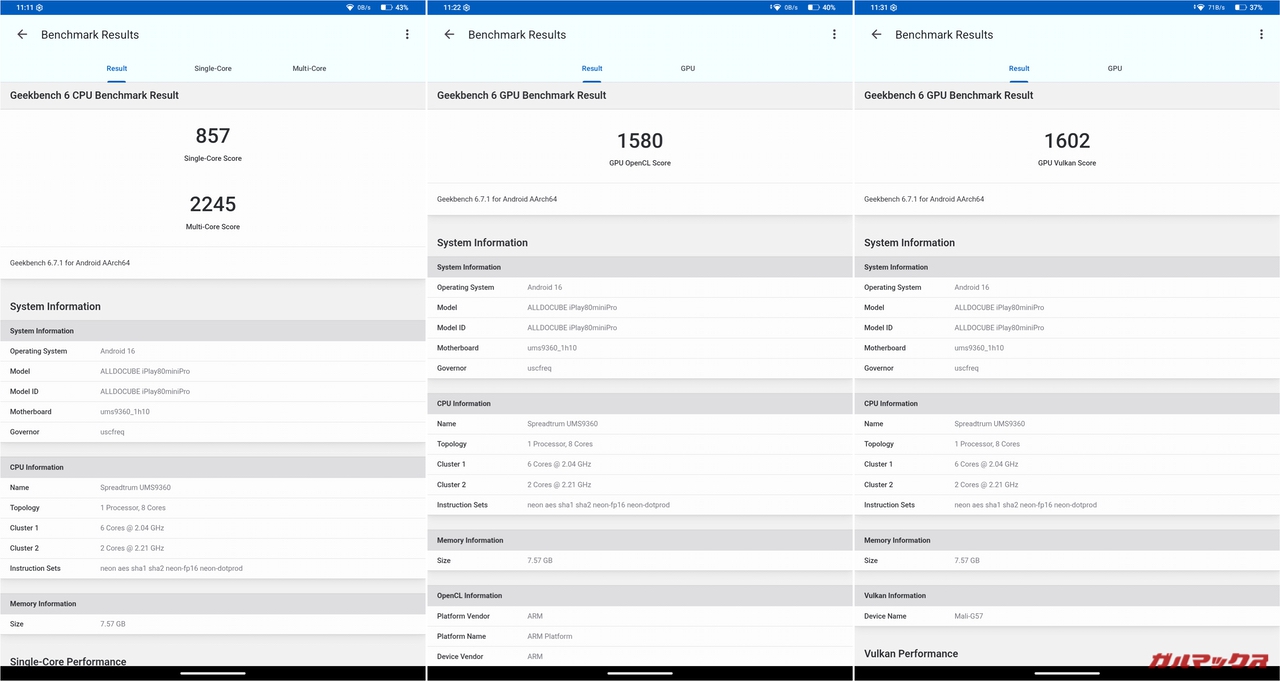Open overflow menu on OpenCL result screen

click(x=834, y=34)
